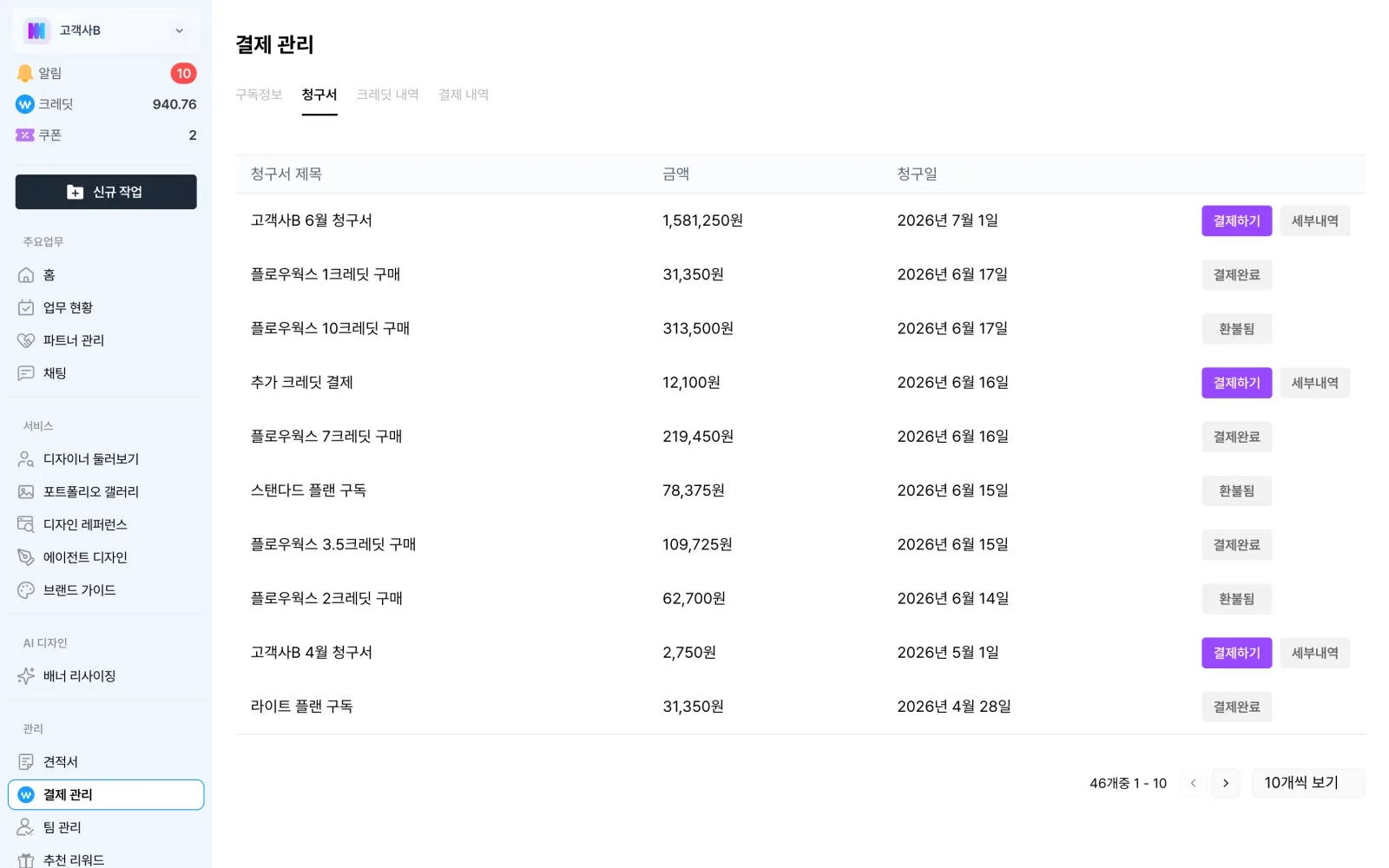Click the 청구일 column header
The height and width of the screenshot is (868, 1389).
point(917,174)
